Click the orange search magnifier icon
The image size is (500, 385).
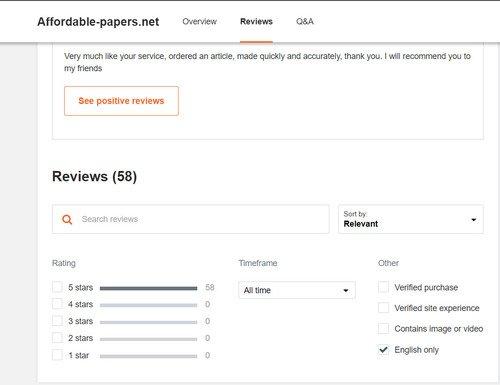[x=67, y=219]
